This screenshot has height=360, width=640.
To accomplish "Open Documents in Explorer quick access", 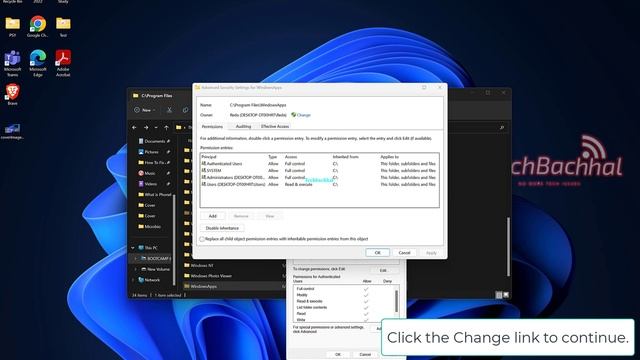I will click(x=154, y=141).
